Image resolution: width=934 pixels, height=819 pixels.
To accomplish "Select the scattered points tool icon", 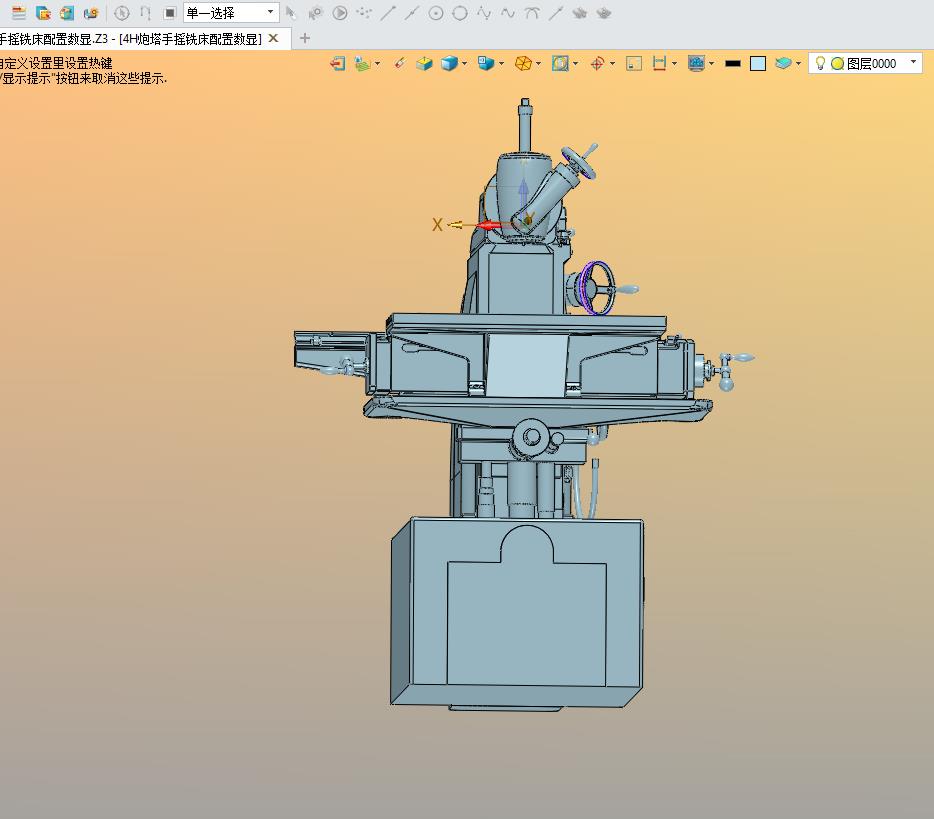I will pos(364,13).
